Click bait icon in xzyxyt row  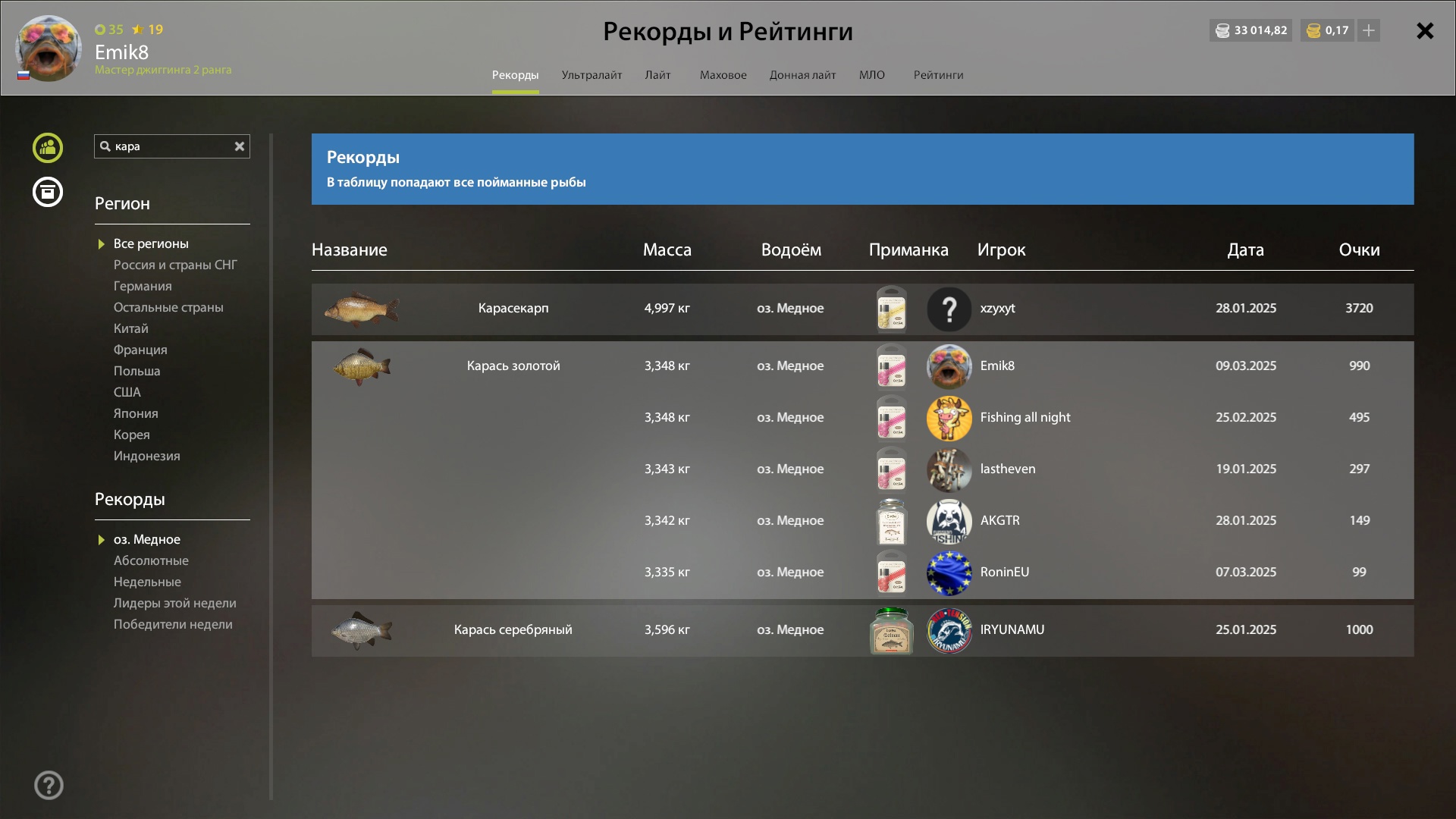pos(891,309)
